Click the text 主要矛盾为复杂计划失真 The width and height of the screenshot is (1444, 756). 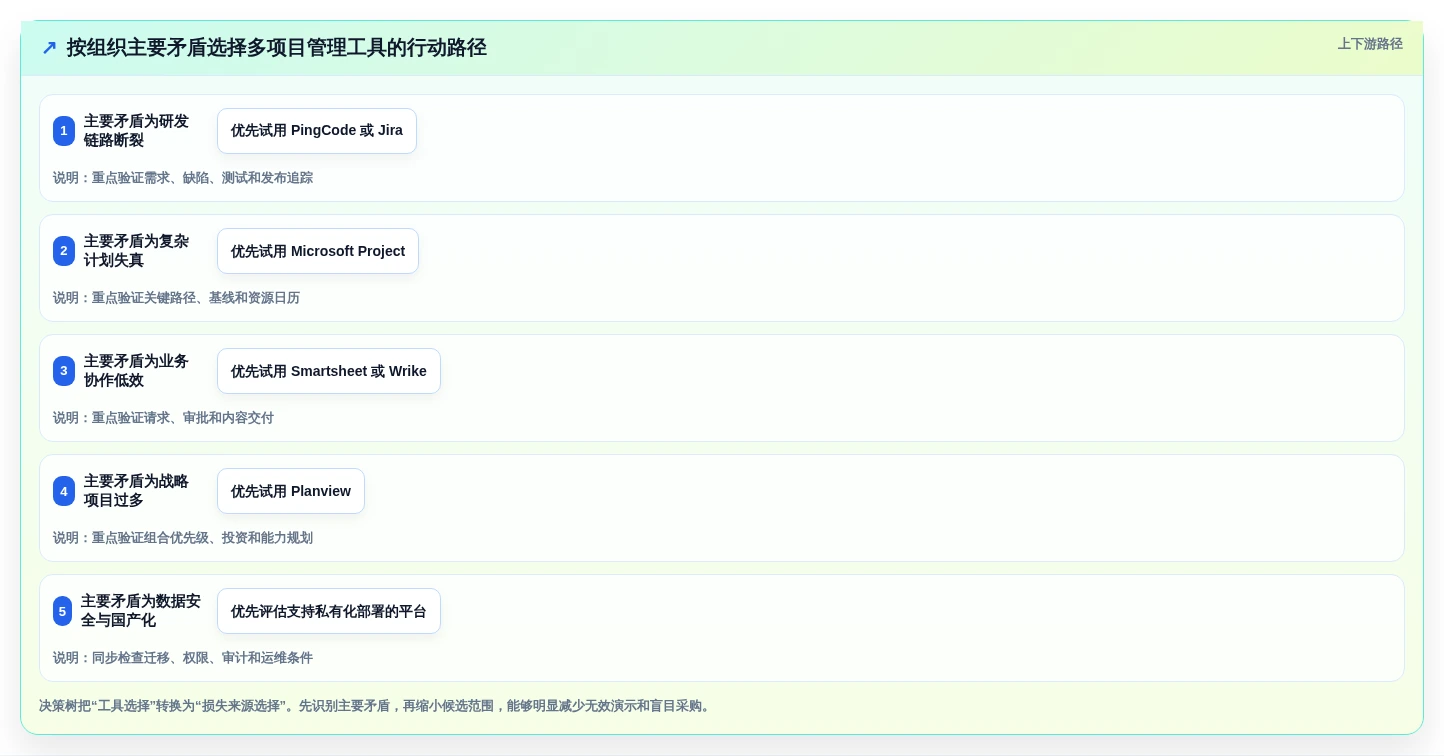pos(136,251)
